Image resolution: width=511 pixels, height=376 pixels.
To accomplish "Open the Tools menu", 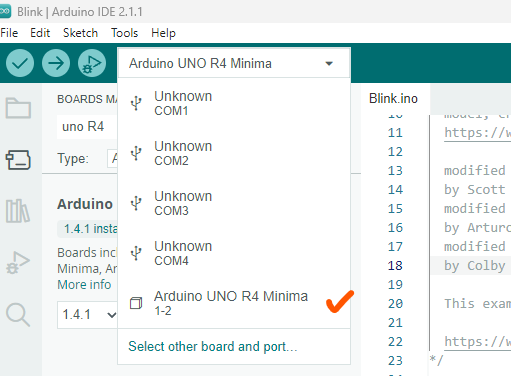I will click(124, 33).
